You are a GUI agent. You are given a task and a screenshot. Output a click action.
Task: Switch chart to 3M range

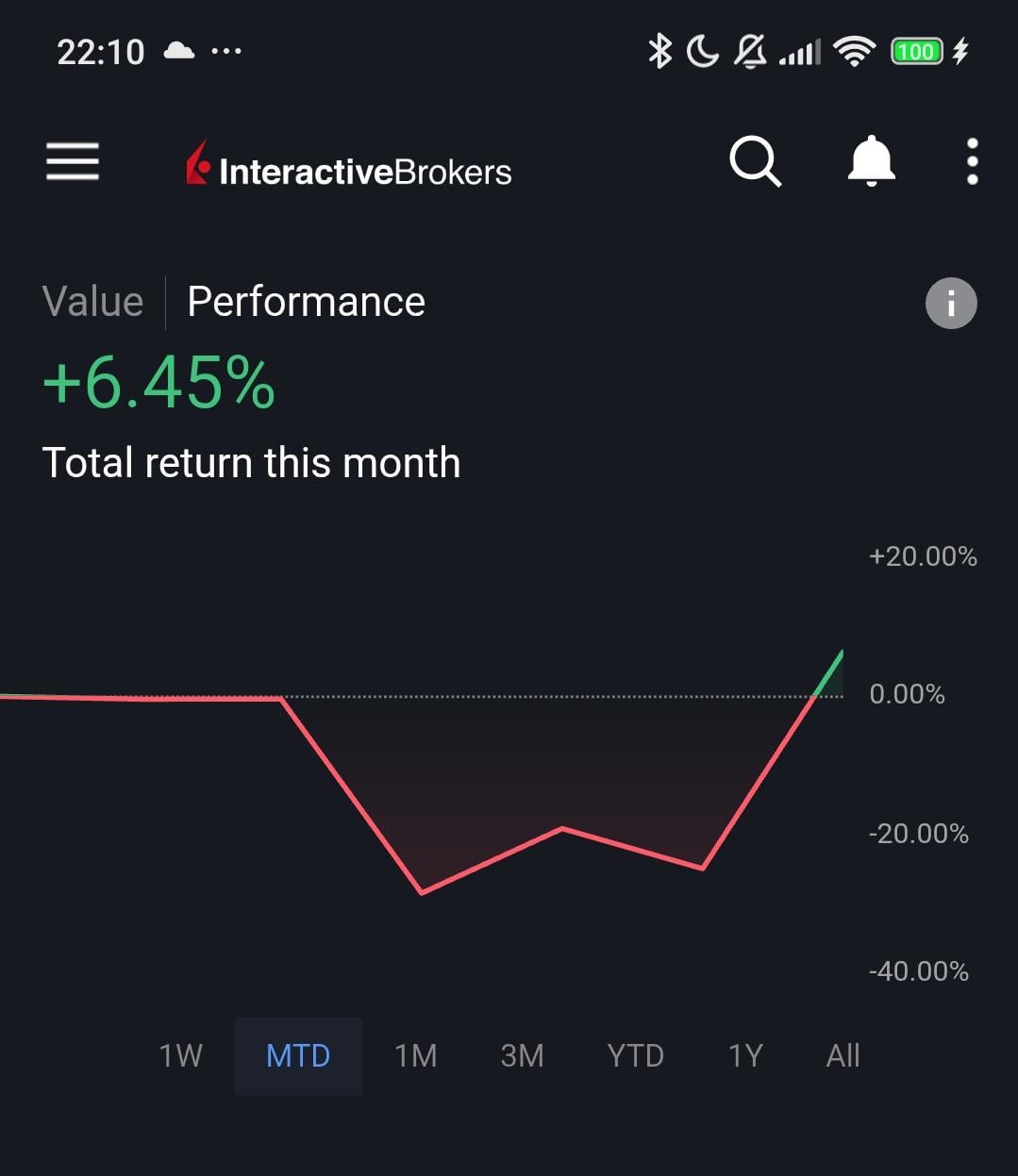[x=522, y=1055]
